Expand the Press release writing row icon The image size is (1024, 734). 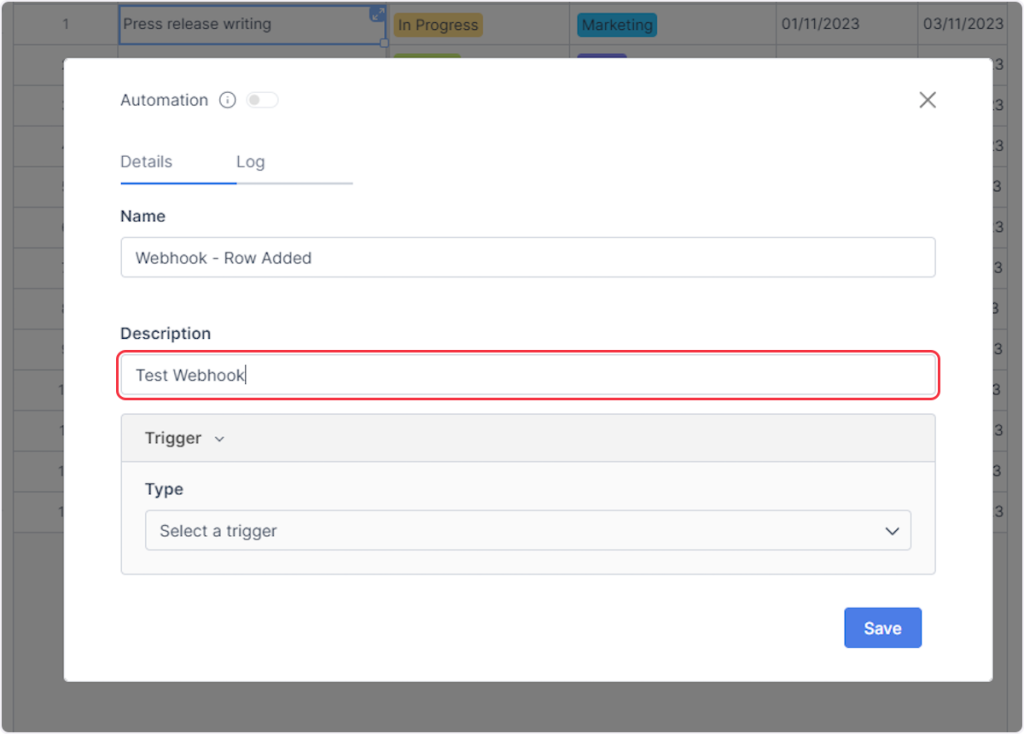pyautogui.click(x=377, y=14)
